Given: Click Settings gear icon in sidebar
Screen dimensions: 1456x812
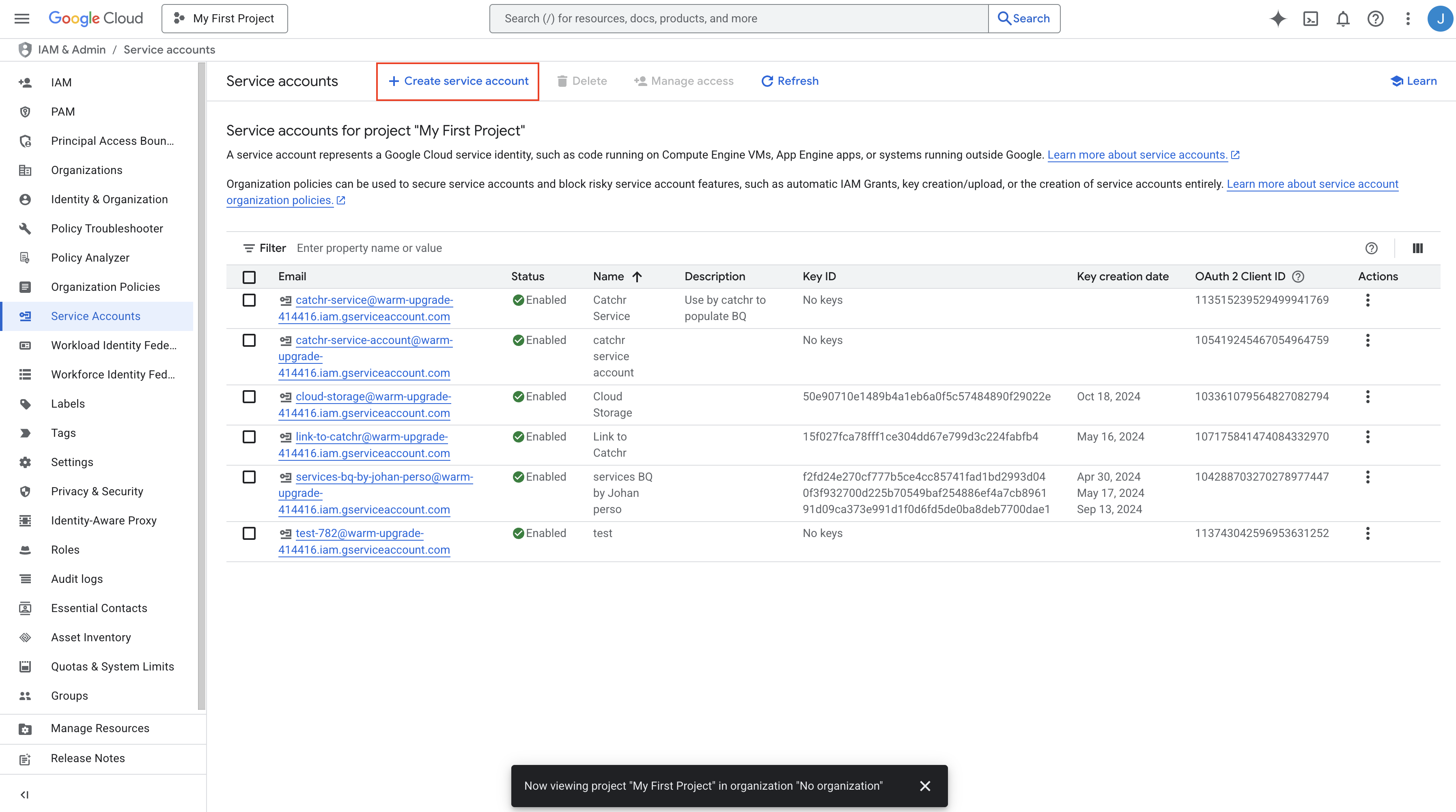Looking at the screenshot, I should click(x=25, y=462).
